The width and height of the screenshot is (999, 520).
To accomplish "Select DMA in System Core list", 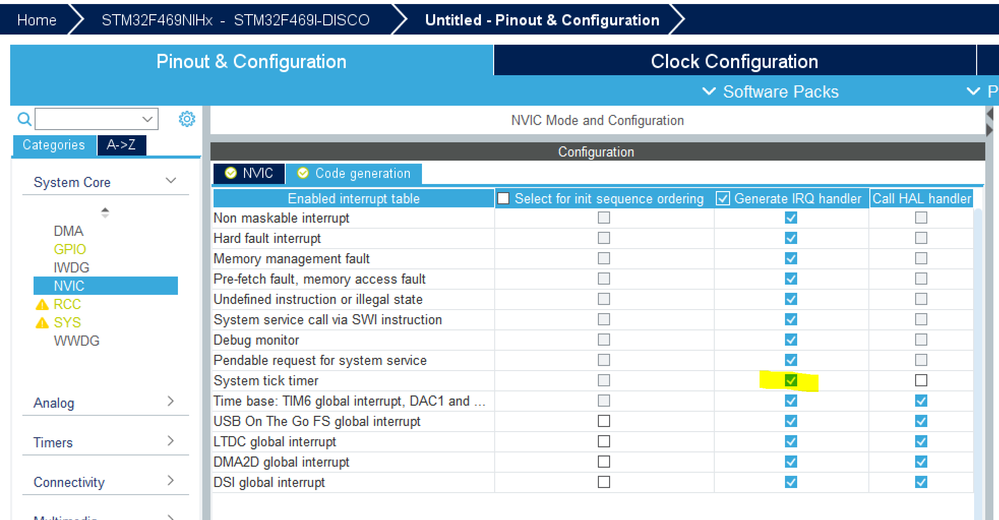I will 68,231.
